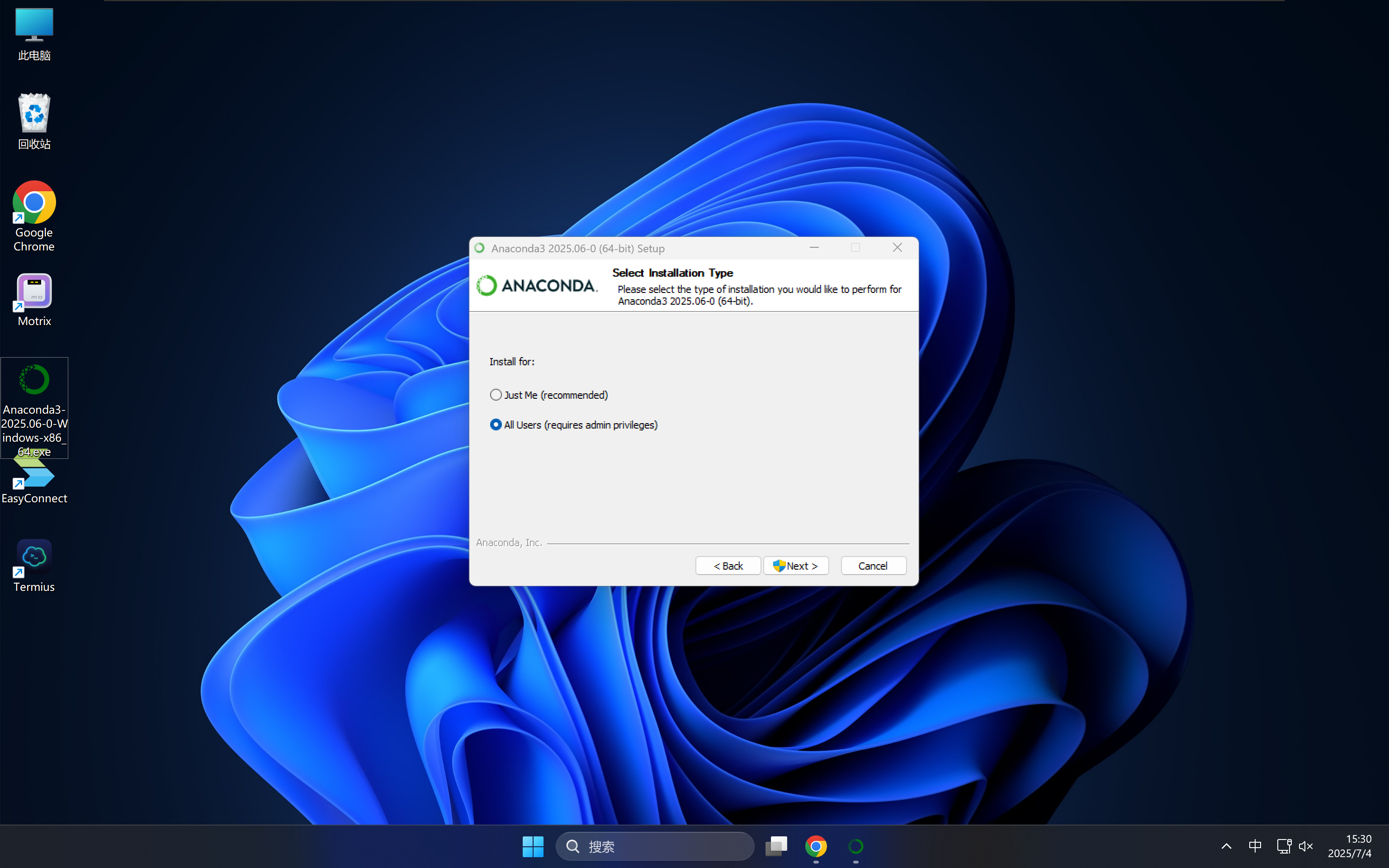Select All Users radio option

[x=496, y=425]
